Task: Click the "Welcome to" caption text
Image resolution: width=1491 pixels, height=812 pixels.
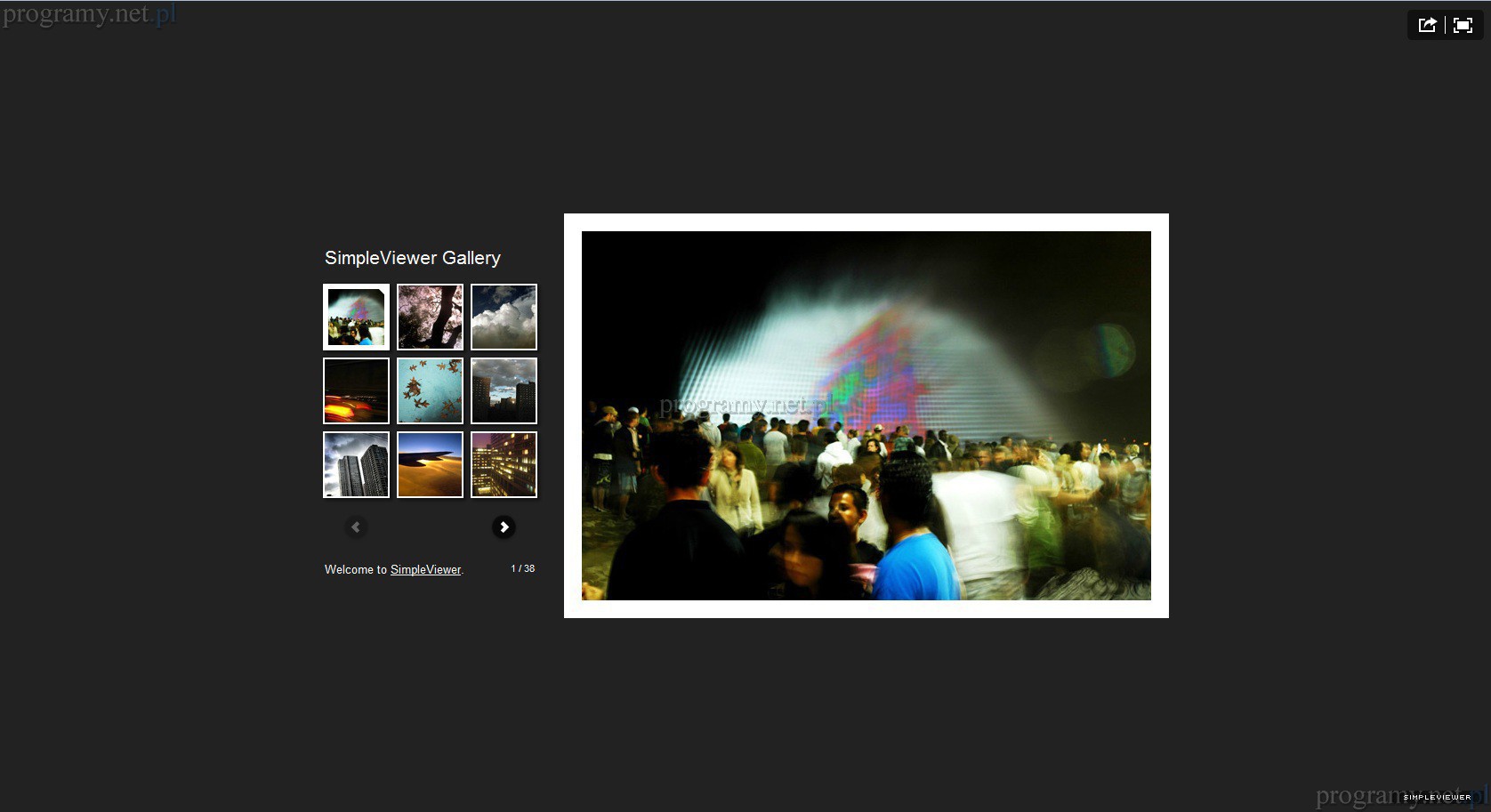Action: tap(355, 570)
